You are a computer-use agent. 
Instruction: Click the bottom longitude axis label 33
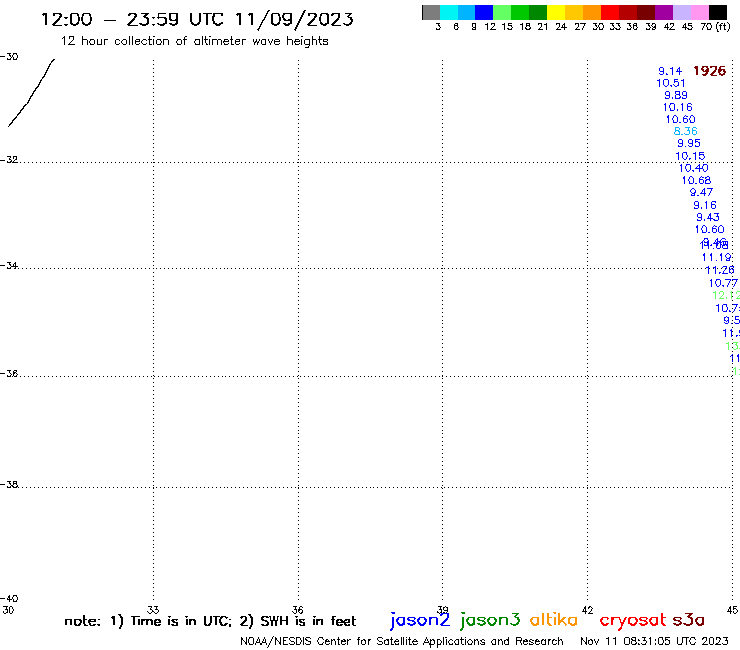pyautogui.click(x=153, y=610)
